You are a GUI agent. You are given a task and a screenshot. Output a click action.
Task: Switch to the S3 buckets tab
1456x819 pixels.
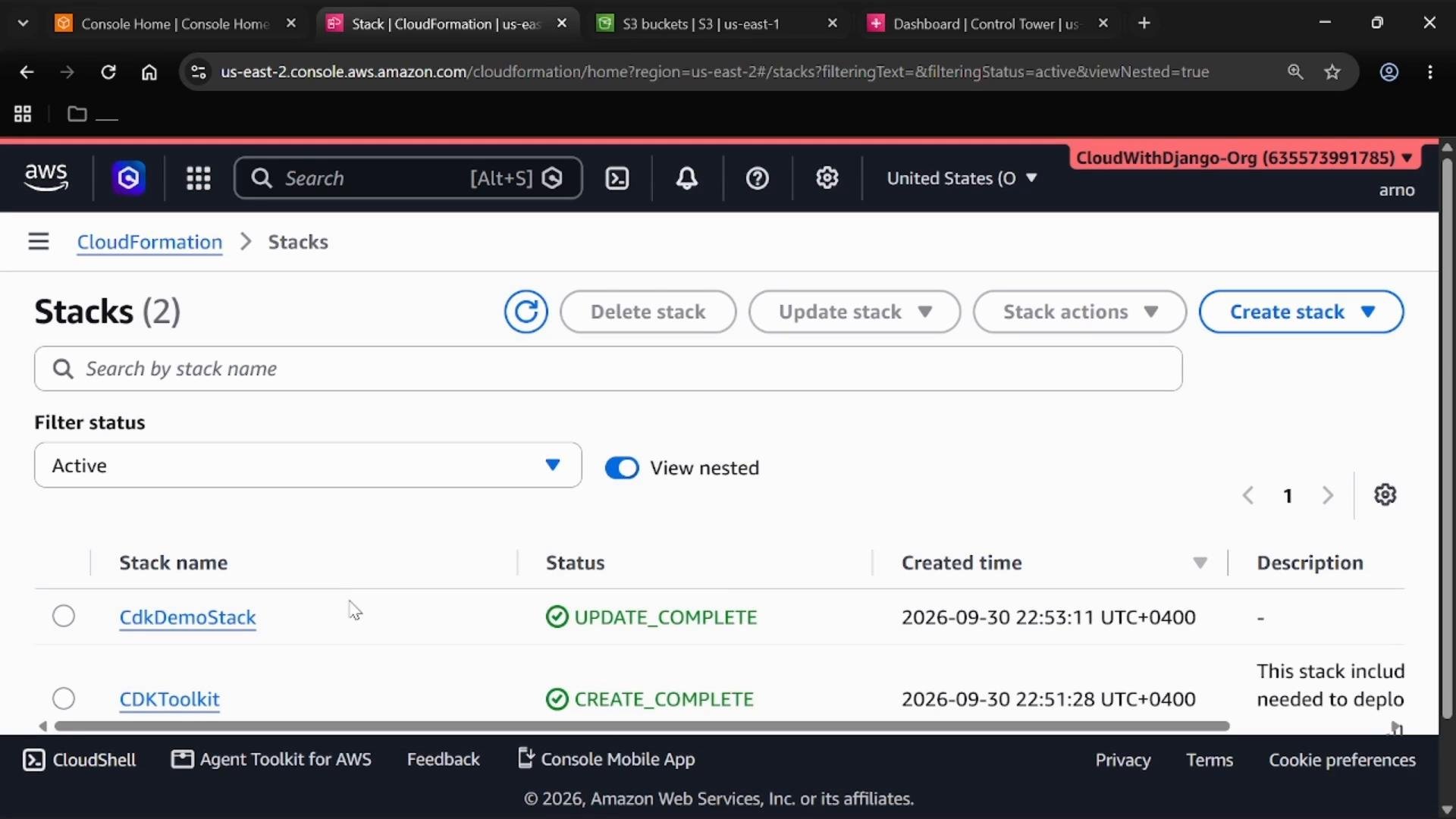click(x=701, y=24)
